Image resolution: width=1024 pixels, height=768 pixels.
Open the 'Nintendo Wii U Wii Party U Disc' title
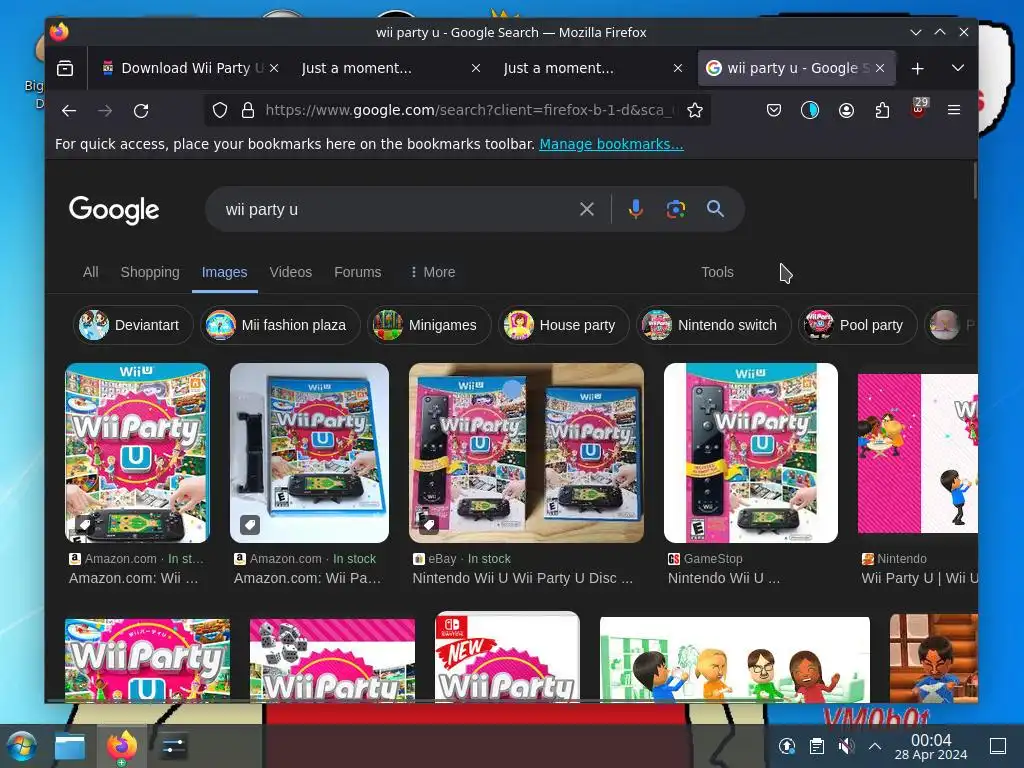(x=522, y=578)
